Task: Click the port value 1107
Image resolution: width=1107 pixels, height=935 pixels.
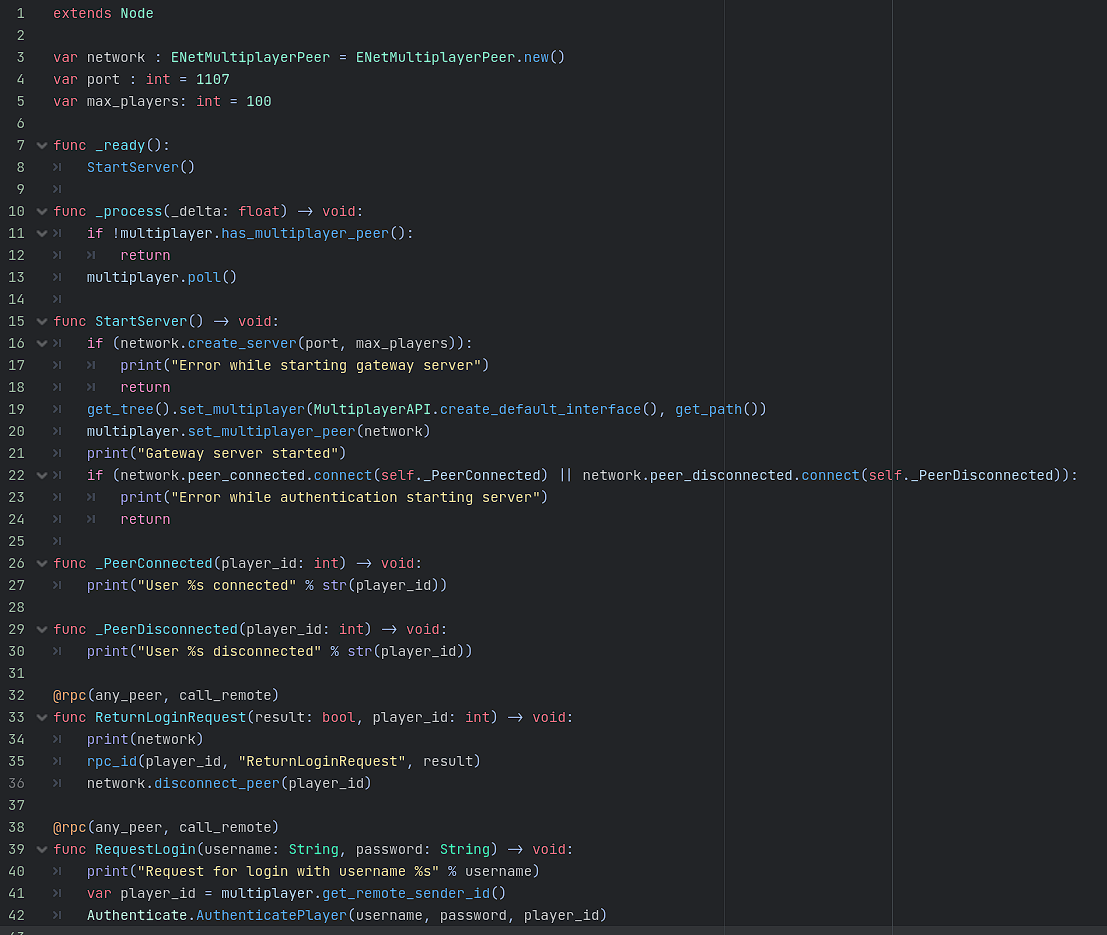Action: pyautogui.click(x=212, y=79)
